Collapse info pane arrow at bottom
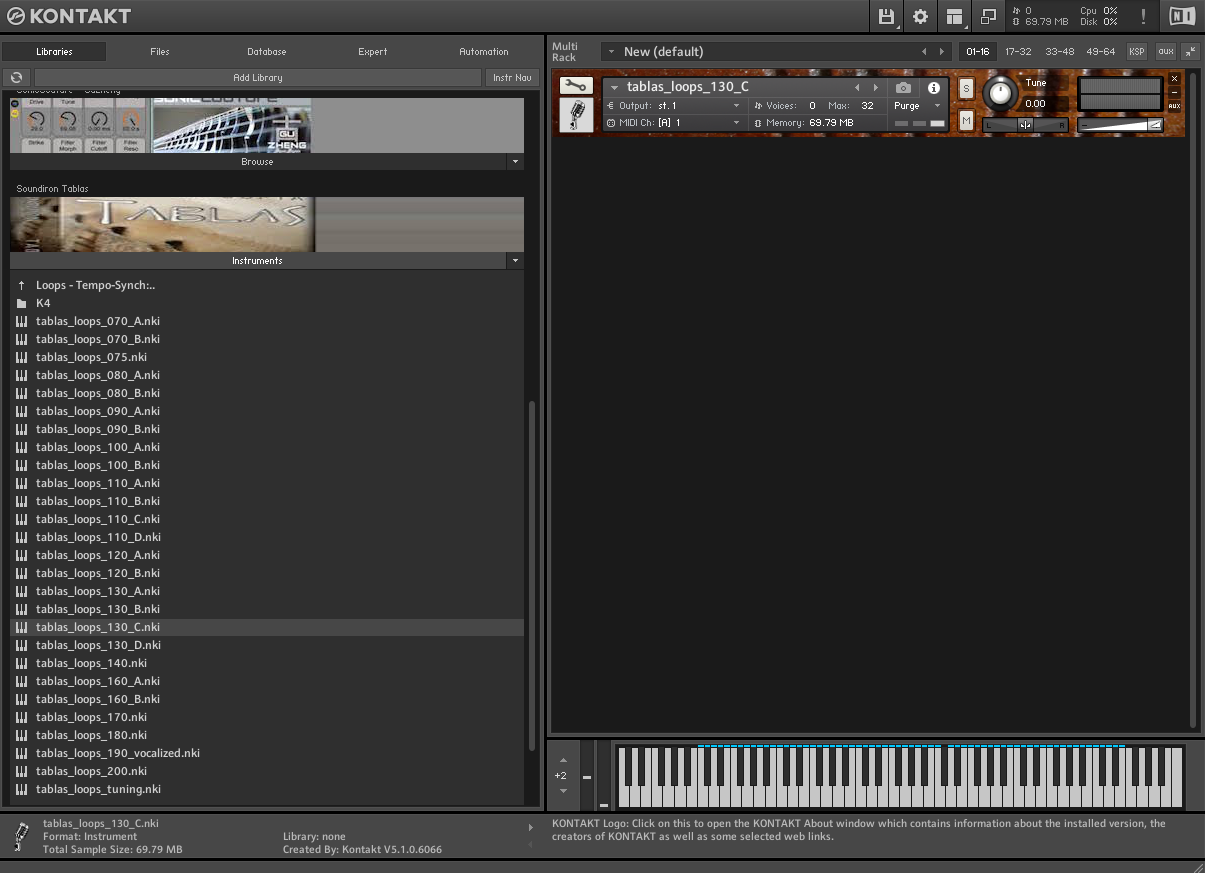Image resolution: width=1205 pixels, height=873 pixels. (531, 827)
